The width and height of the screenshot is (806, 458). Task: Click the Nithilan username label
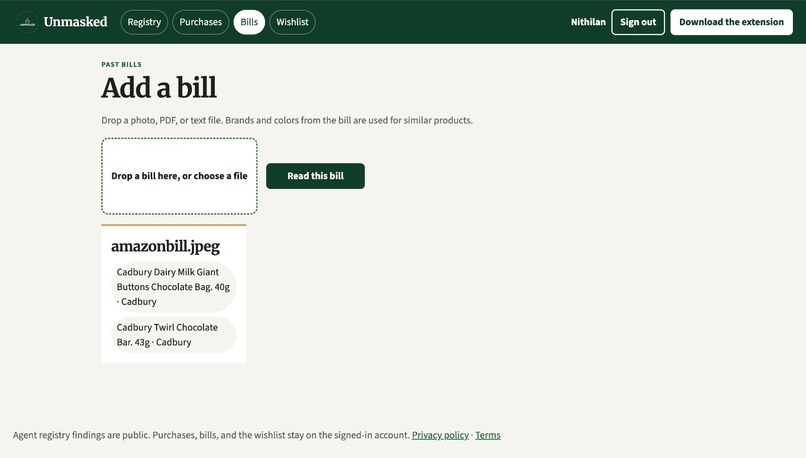(x=588, y=22)
